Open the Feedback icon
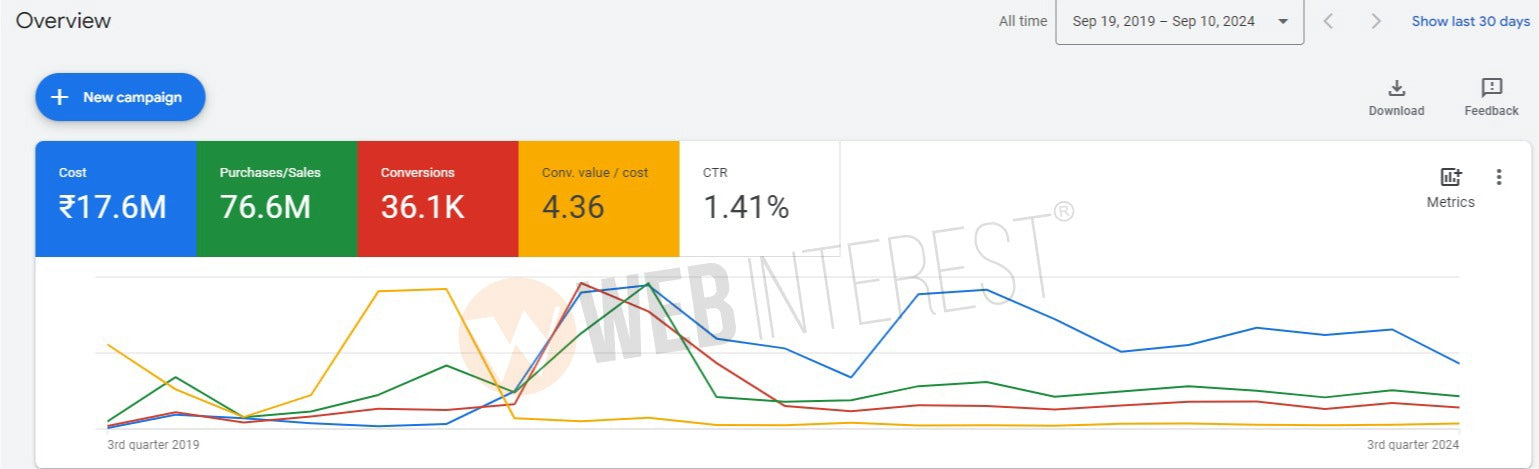The height and width of the screenshot is (469, 1539). coord(1491,88)
